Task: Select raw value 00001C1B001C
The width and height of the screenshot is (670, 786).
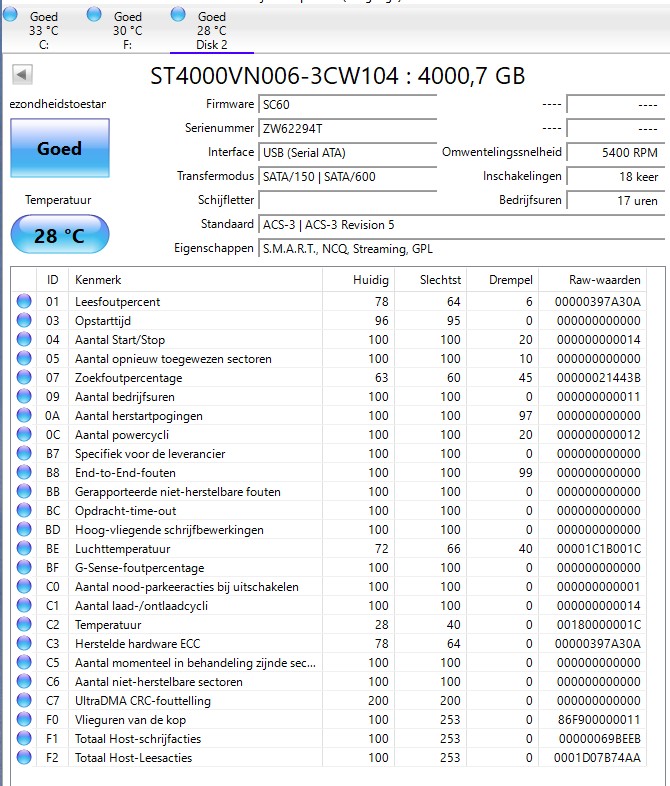Action: coord(598,548)
